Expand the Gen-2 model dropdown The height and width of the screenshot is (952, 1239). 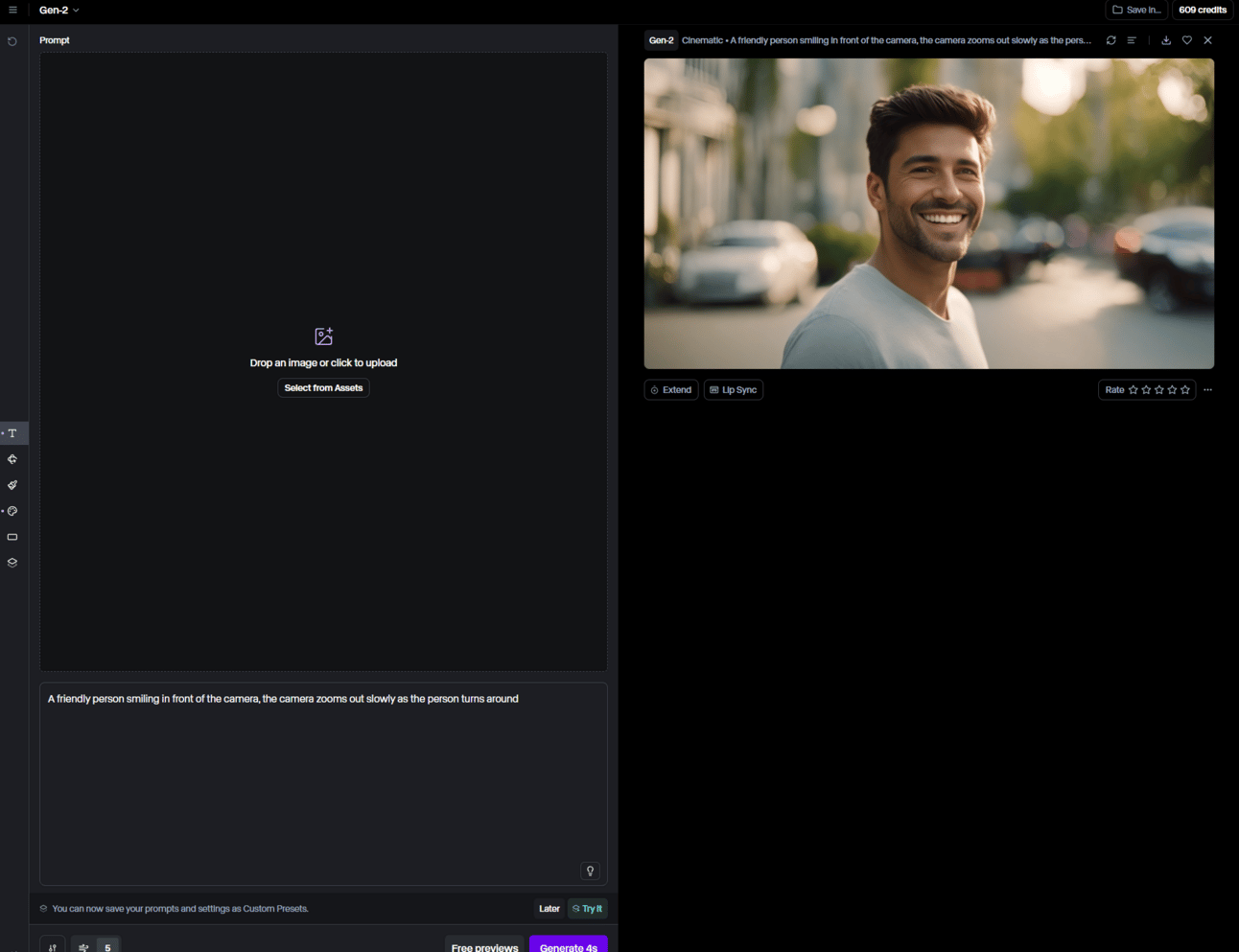point(59,10)
